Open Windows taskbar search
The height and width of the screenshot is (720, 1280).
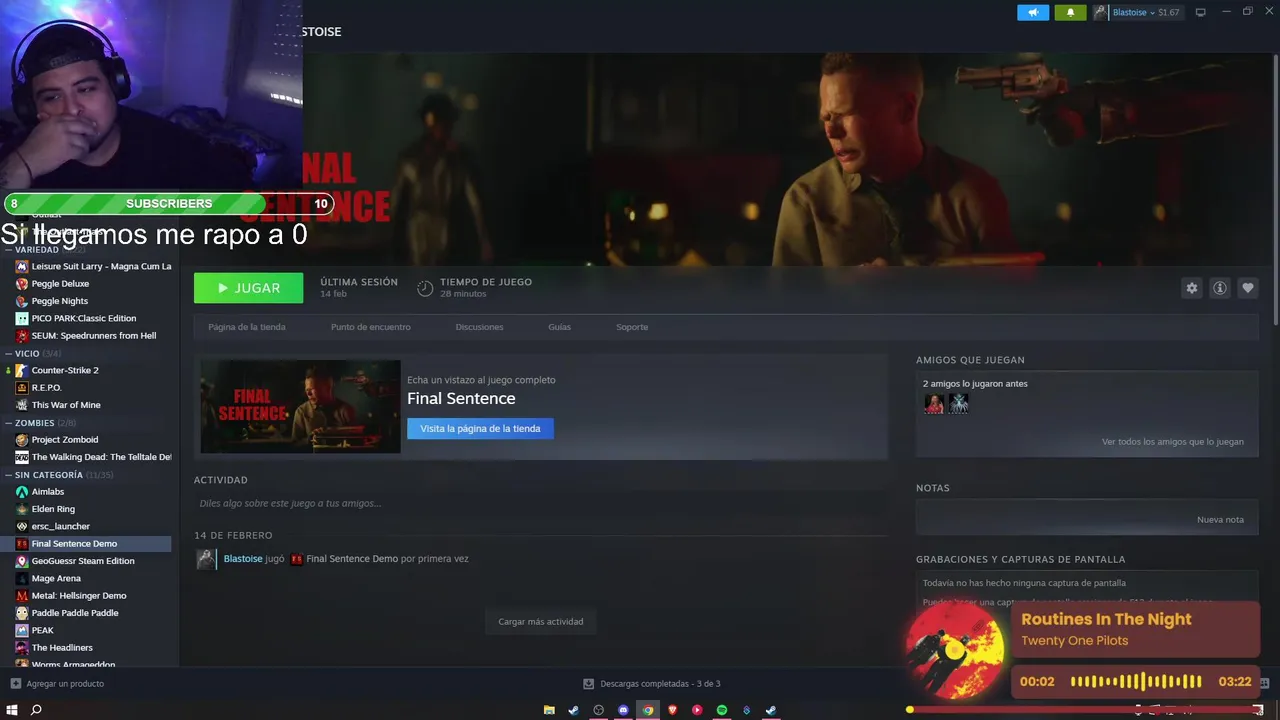point(36,710)
